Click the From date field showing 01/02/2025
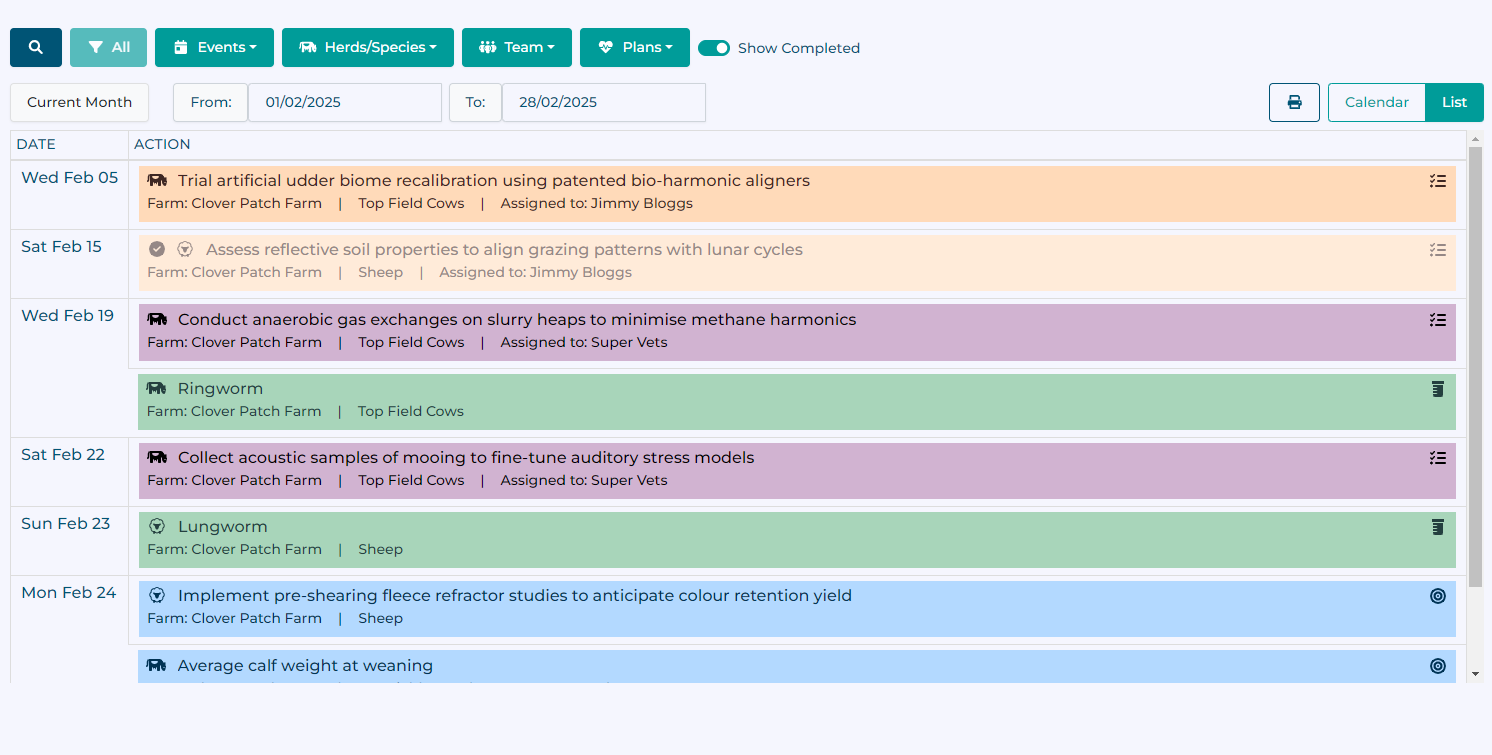Screen dimensions: 1492x755 345,102
